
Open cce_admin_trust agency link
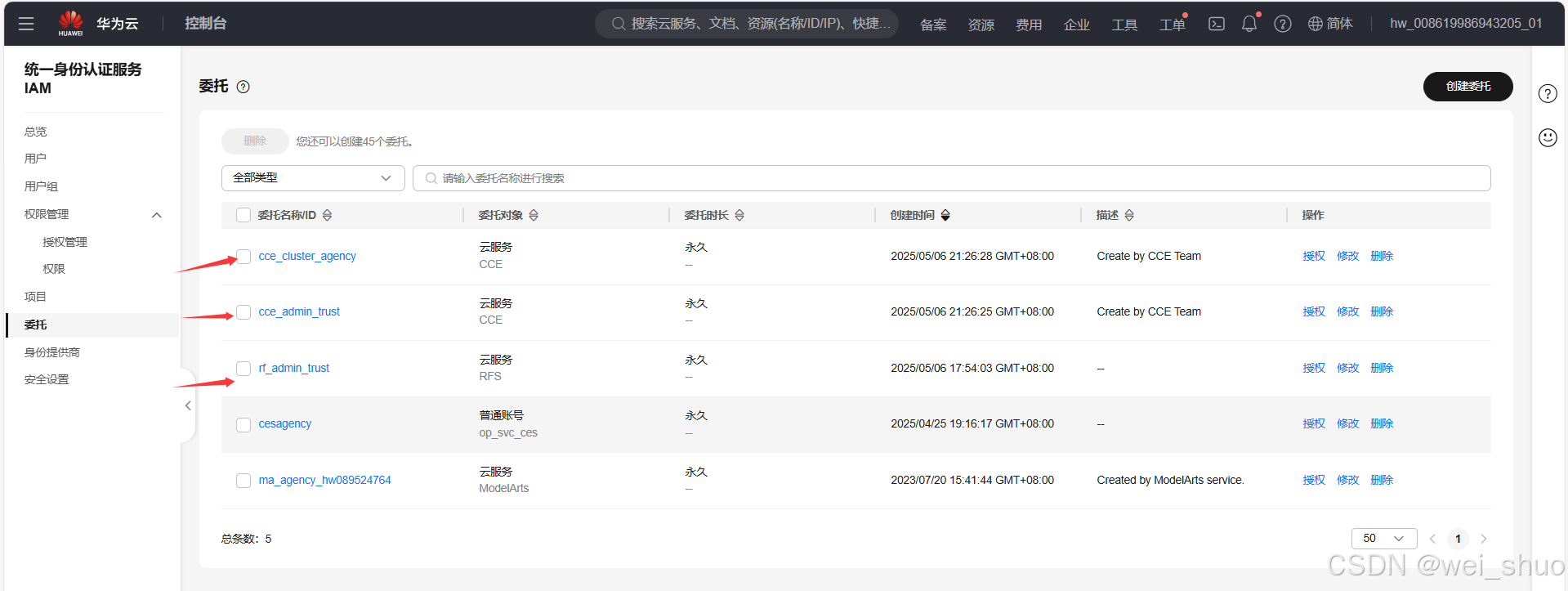pos(299,311)
